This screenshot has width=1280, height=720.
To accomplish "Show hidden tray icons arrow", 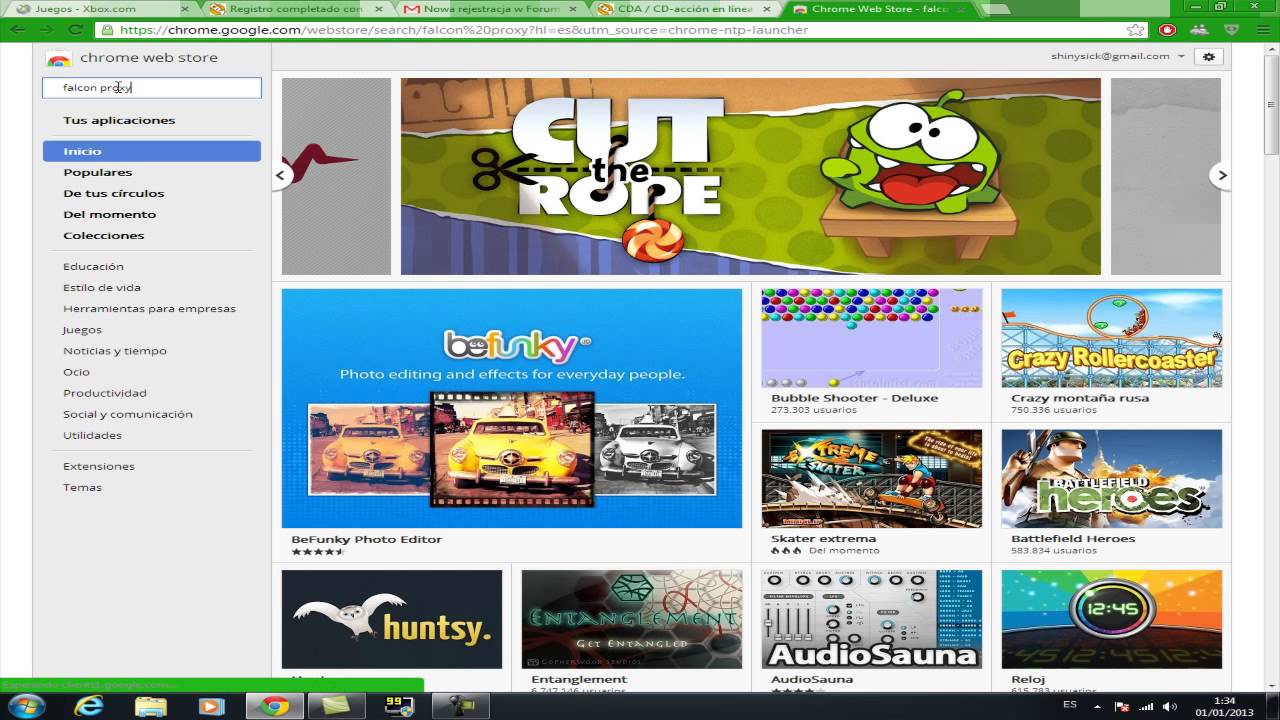I will pos(1099,706).
